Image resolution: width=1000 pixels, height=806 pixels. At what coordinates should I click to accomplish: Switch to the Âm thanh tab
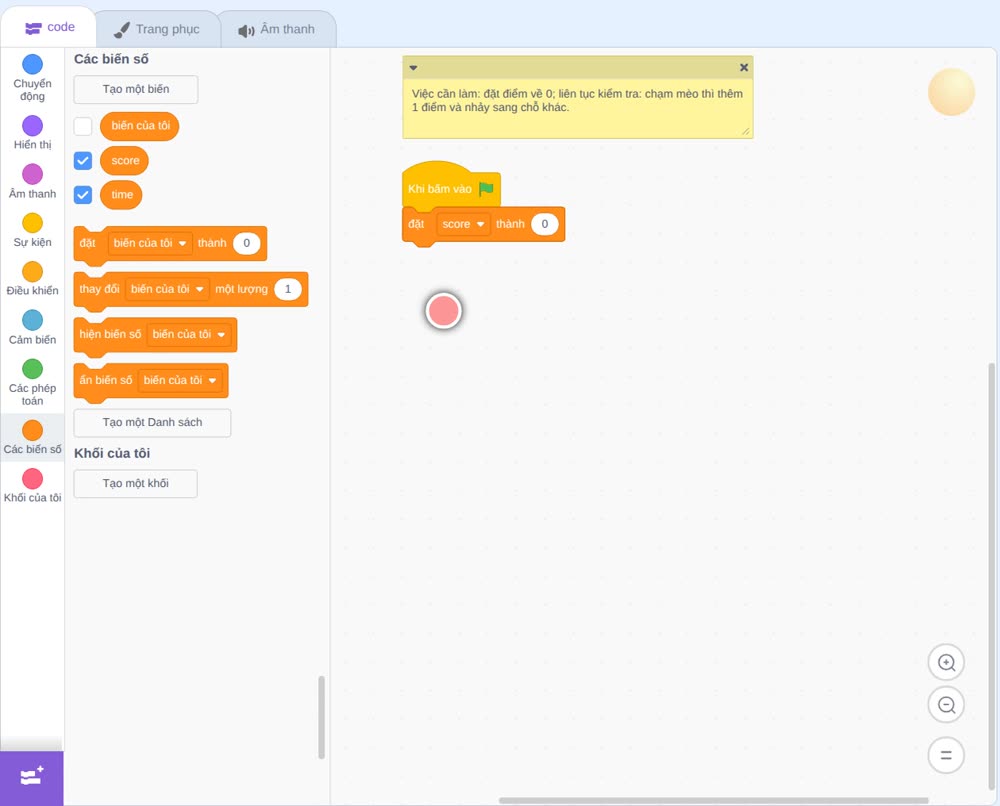click(x=277, y=29)
